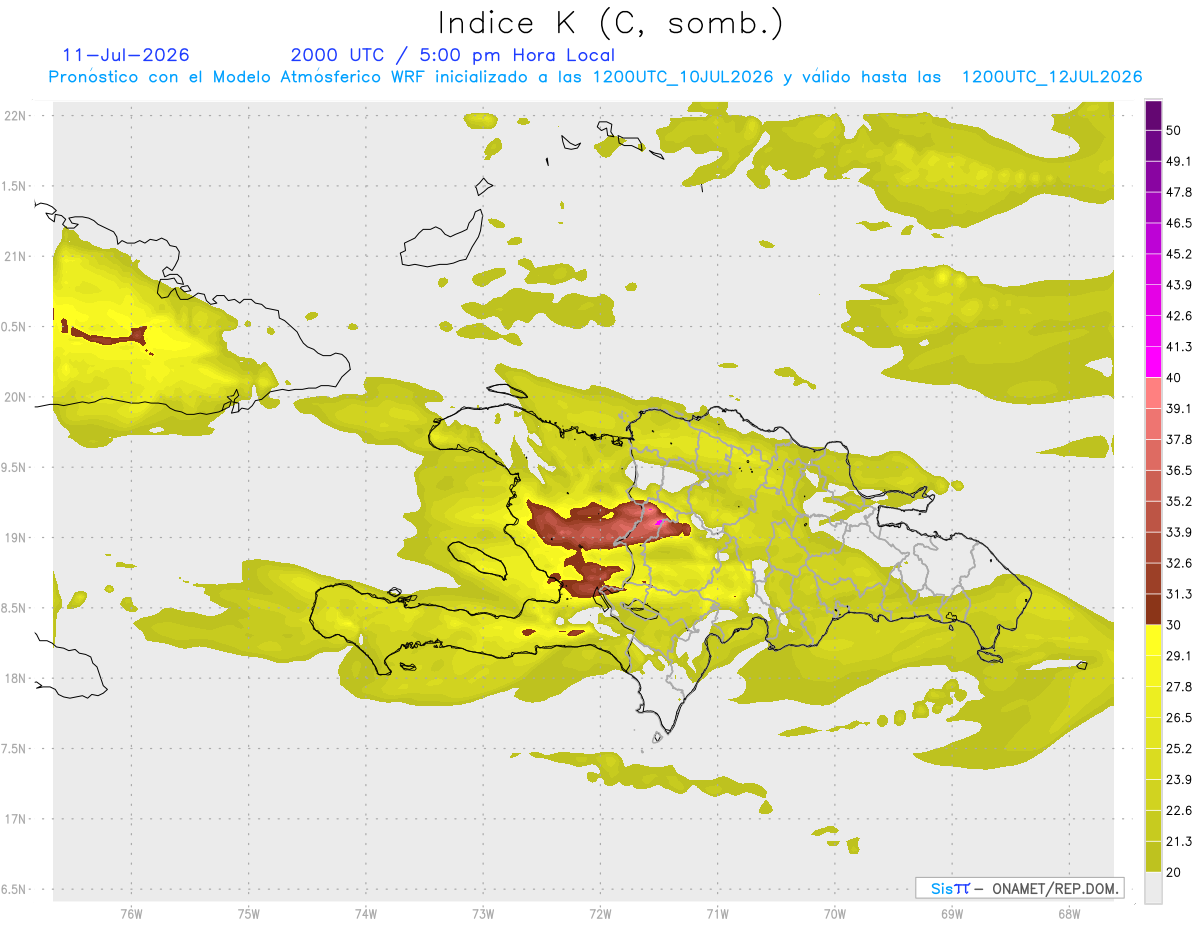The width and height of the screenshot is (1200, 927).
Task: Click the legend value '42.6'
Action: [1180, 316]
